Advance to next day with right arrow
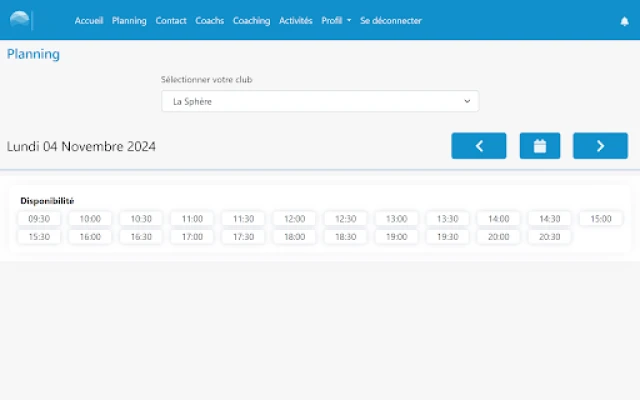The width and height of the screenshot is (640, 400). coord(600,146)
